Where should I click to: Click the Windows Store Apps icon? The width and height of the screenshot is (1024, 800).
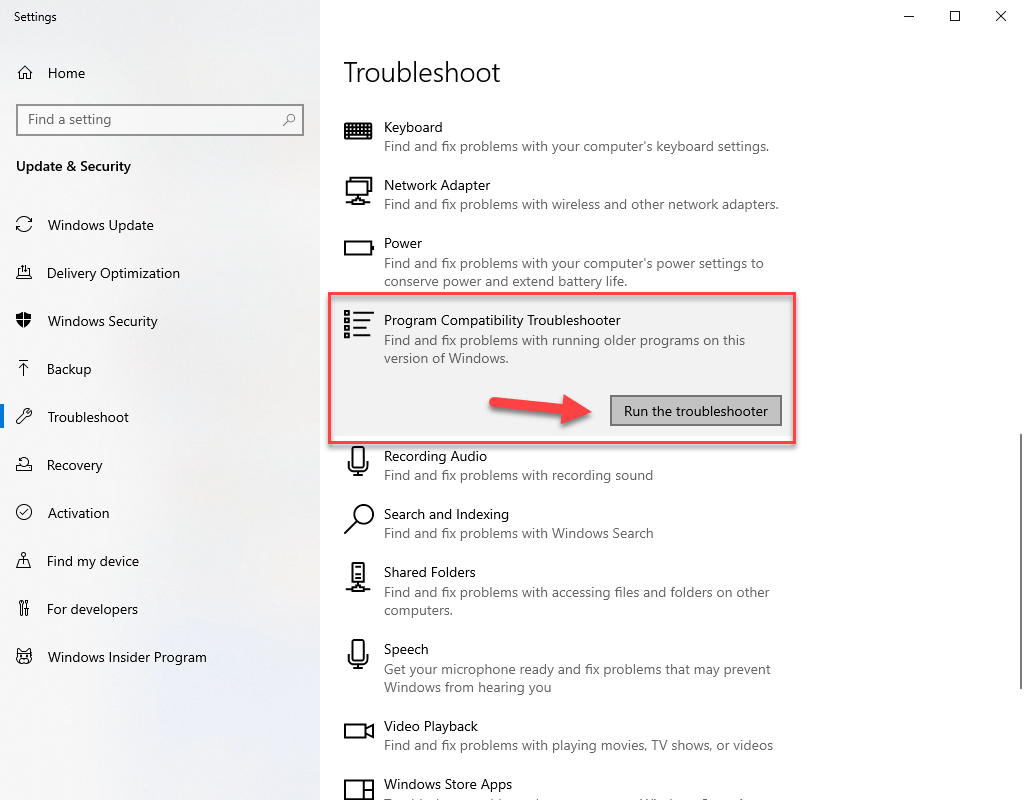pos(359,790)
